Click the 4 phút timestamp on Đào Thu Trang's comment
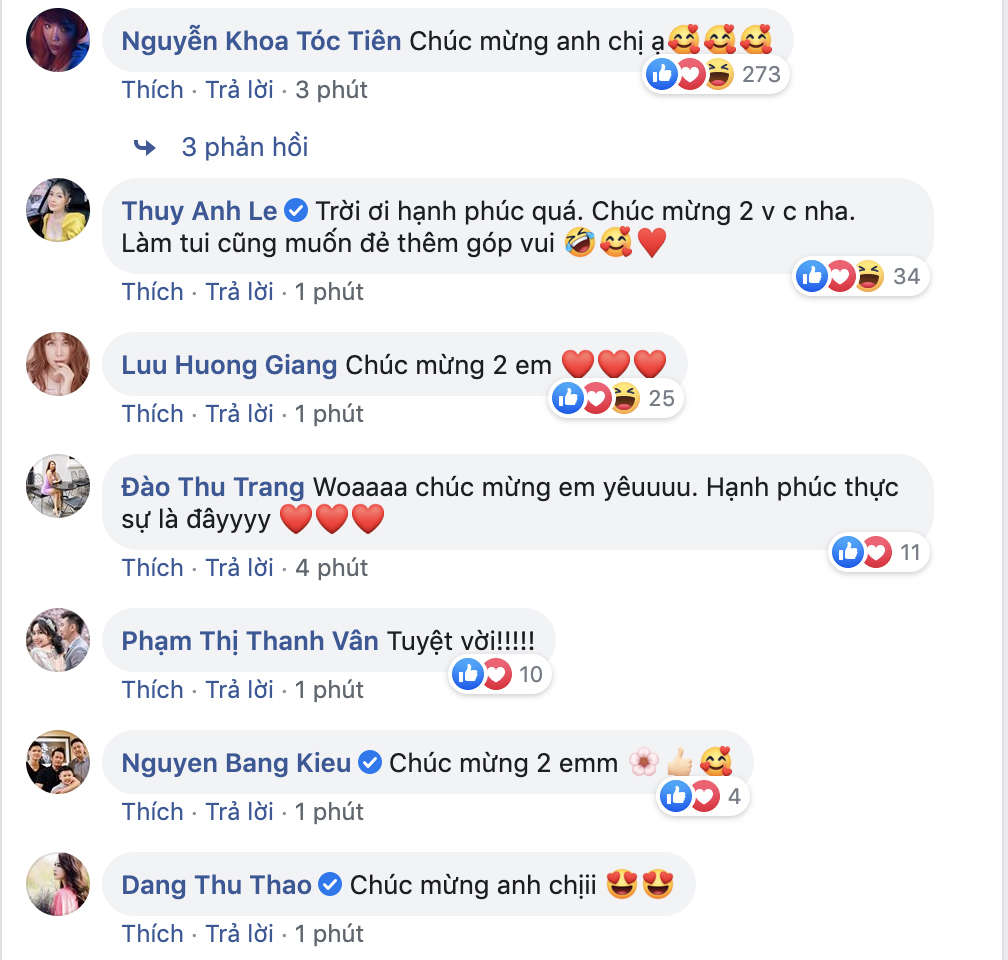The width and height of the screenshot is (1008, 960). [332, 568]
